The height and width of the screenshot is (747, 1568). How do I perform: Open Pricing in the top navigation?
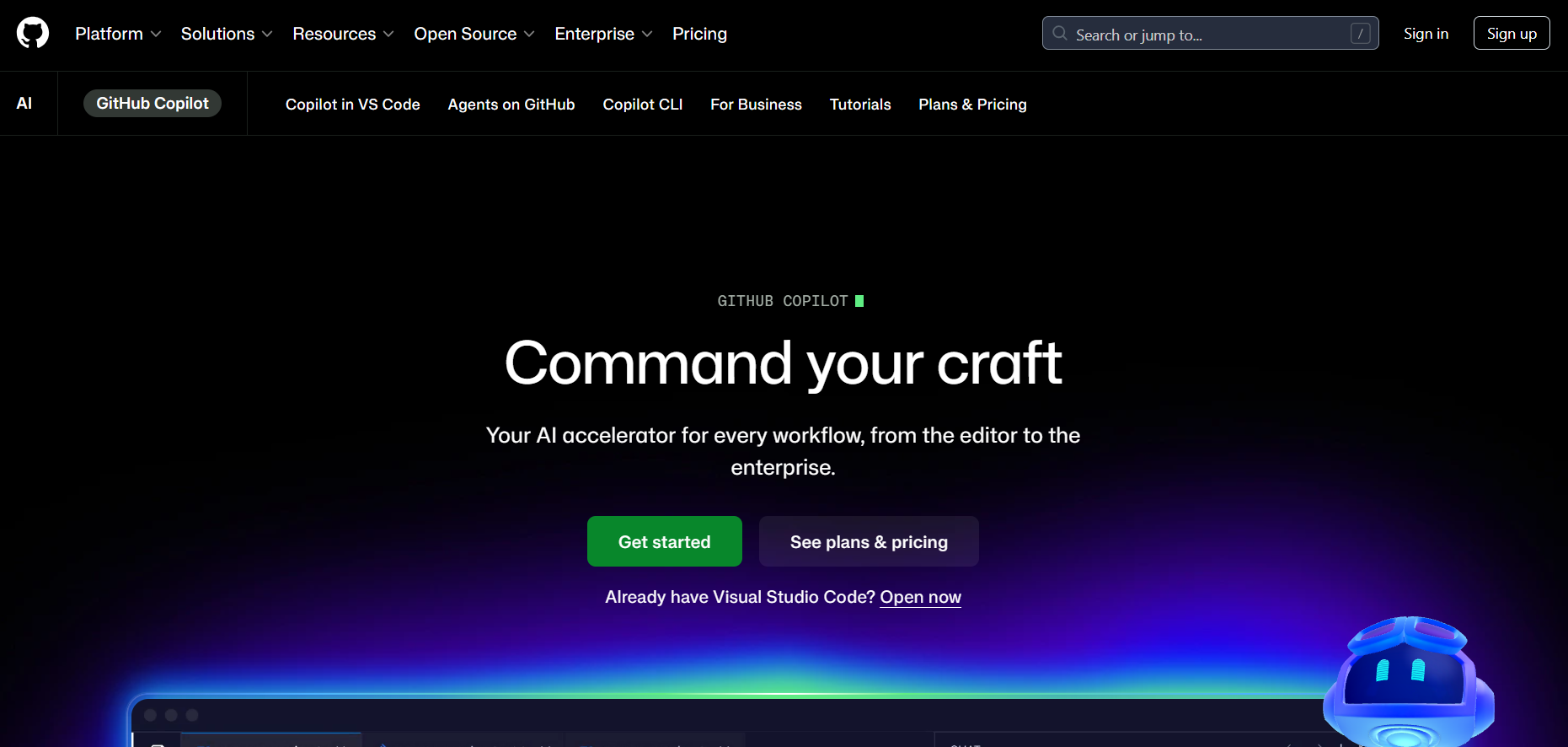coord(699,34)
